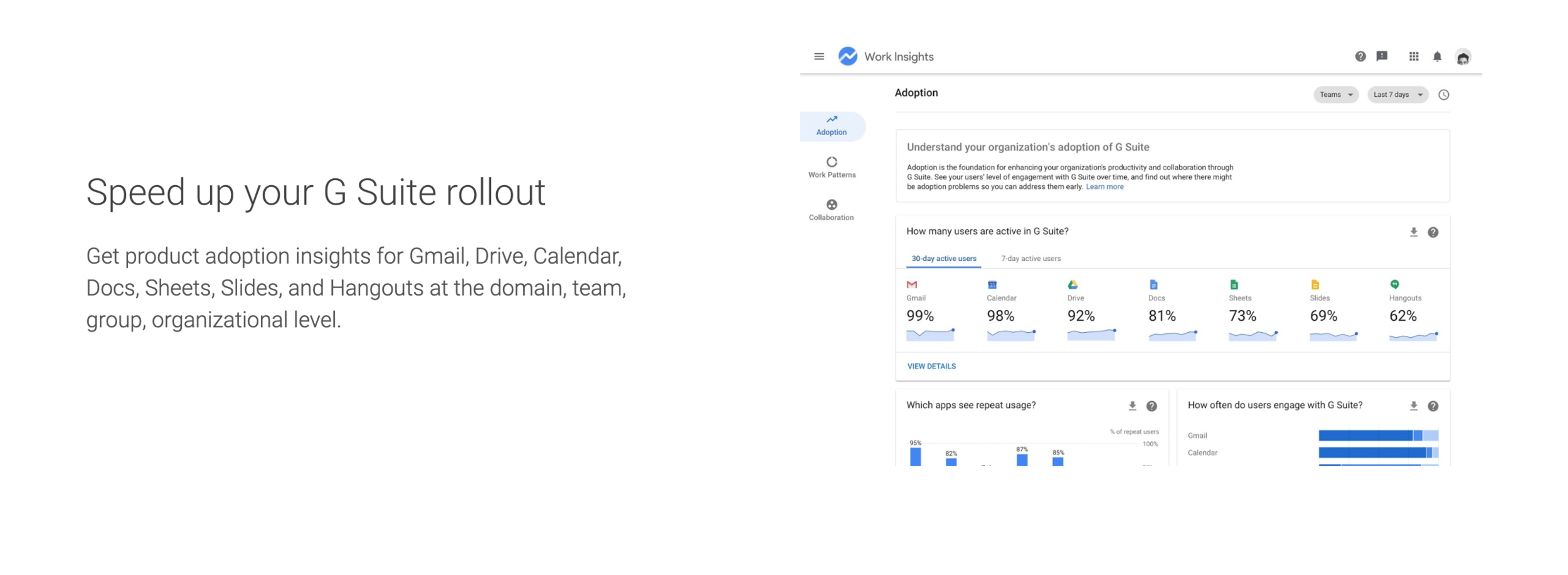Click the 87% repeat usage bar
Screen dimensions: 1568x575
(1022, 460)
